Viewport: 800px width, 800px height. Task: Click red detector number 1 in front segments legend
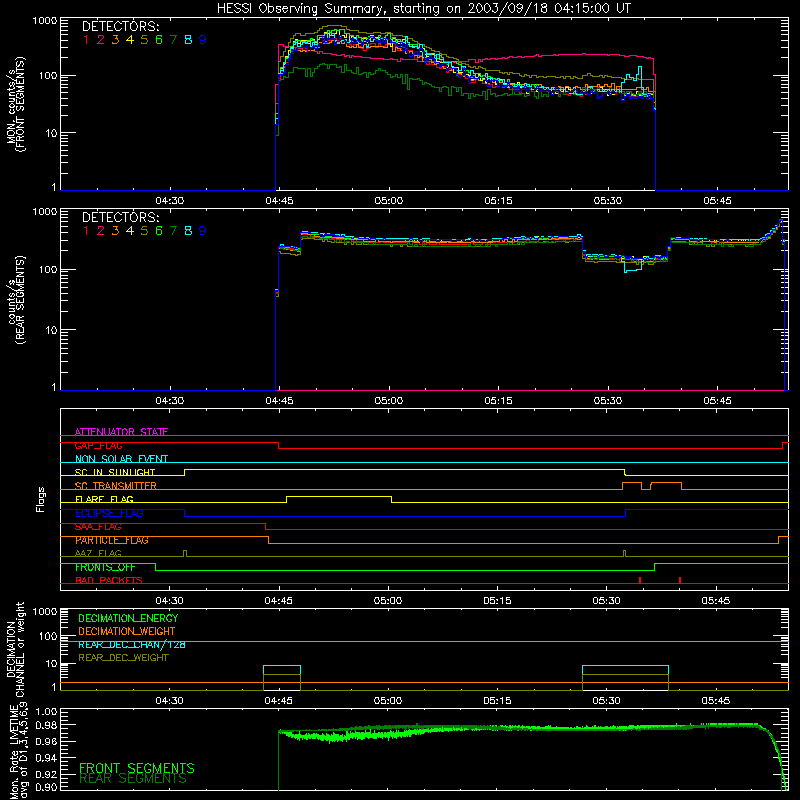[86, 40]
